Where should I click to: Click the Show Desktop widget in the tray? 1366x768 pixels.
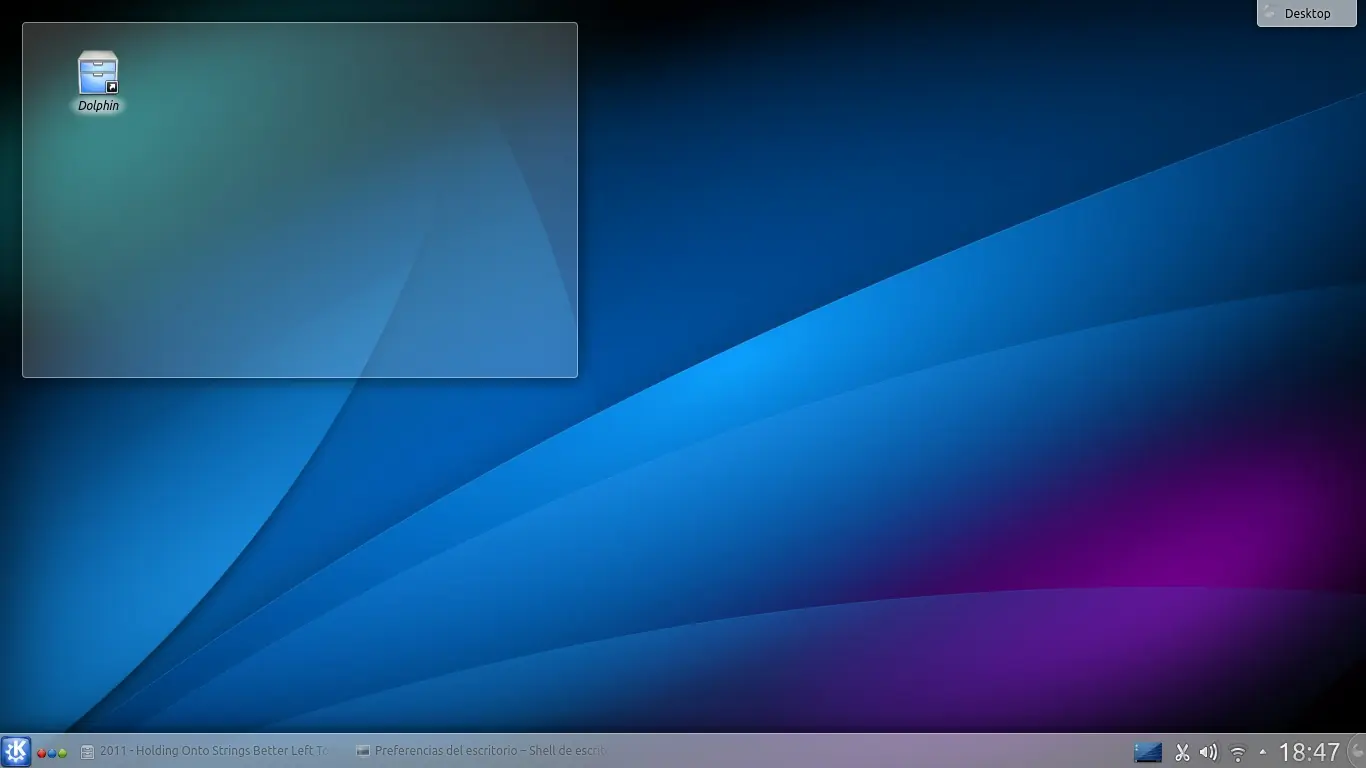tap(1148, 751)
